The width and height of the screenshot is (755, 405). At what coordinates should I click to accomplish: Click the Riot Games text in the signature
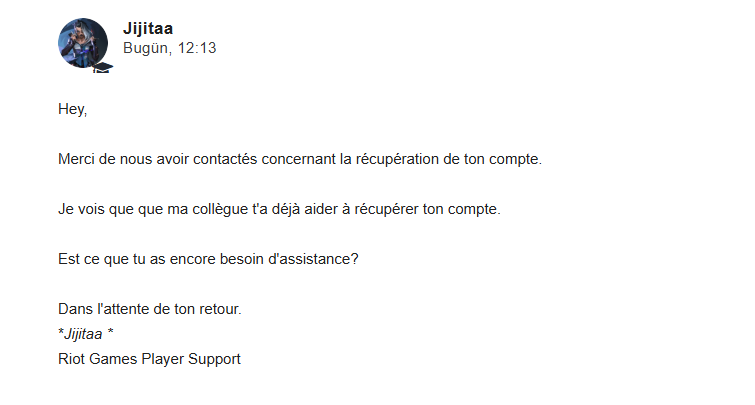click(98, 359)
